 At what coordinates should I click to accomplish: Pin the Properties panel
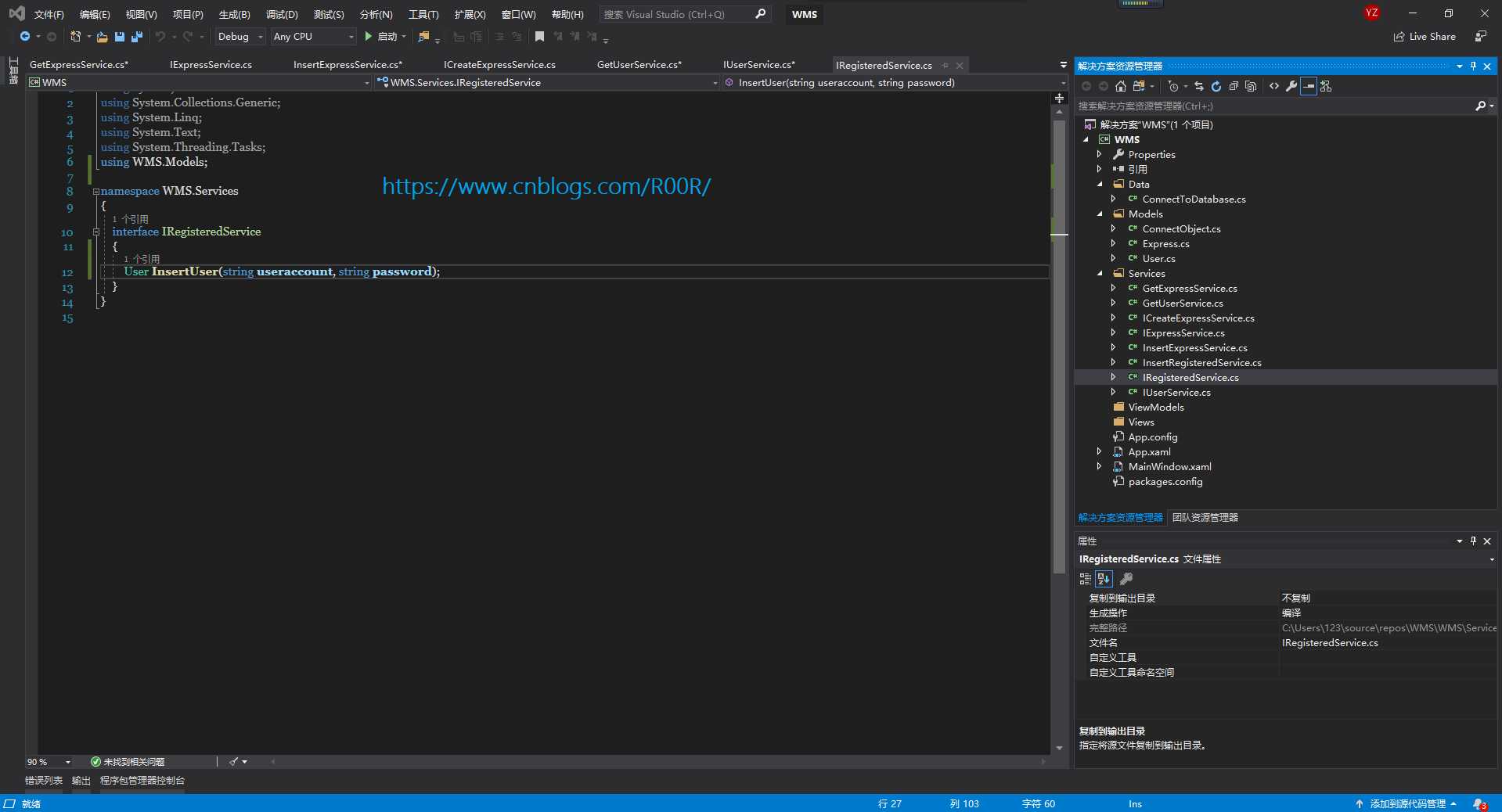click(1473, 541)
